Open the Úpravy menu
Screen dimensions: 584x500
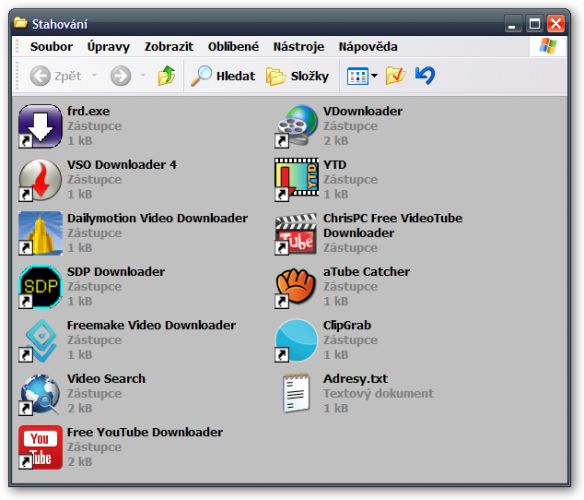pyautogui.click(x=108, y=47)
